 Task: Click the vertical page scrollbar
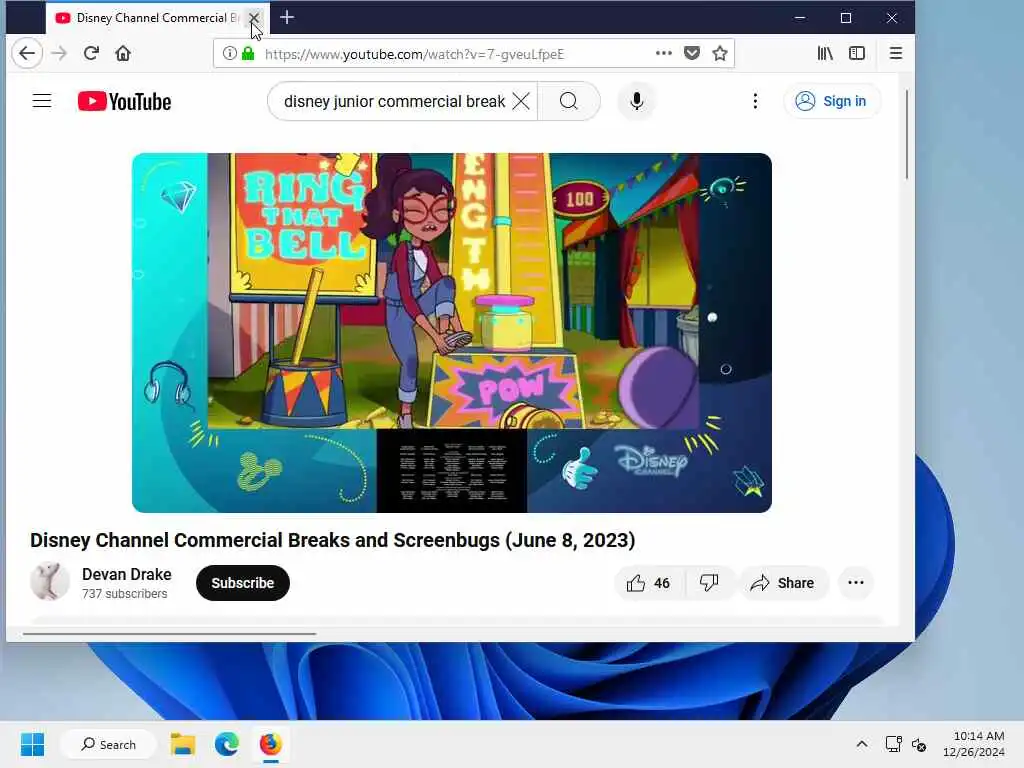click(906, 134)
